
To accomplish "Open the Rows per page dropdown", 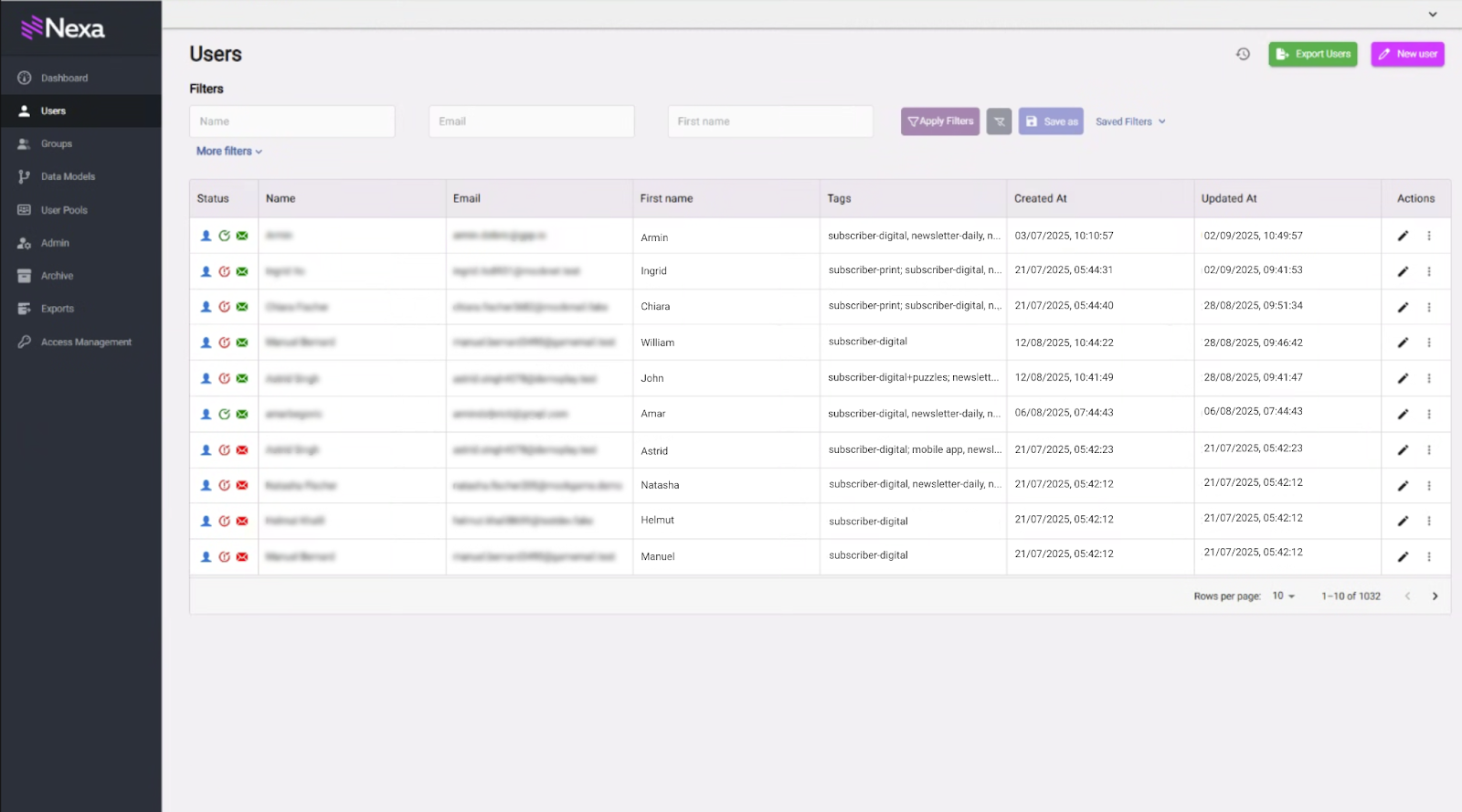I will pos(1283,596).
